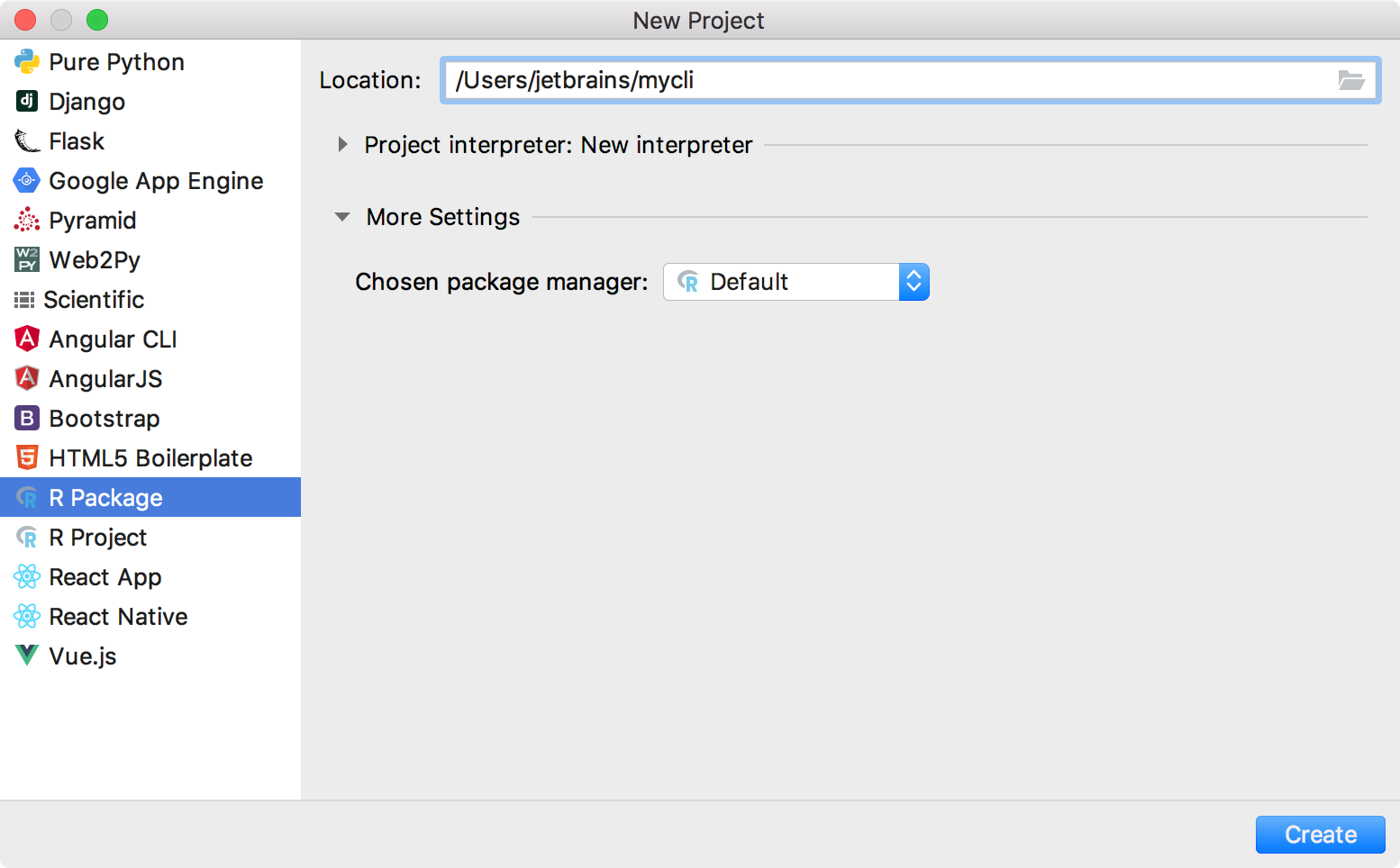Click the Web2Py project icon
This screenshot has height=868, width=1400.
click(x=26, y=259)
